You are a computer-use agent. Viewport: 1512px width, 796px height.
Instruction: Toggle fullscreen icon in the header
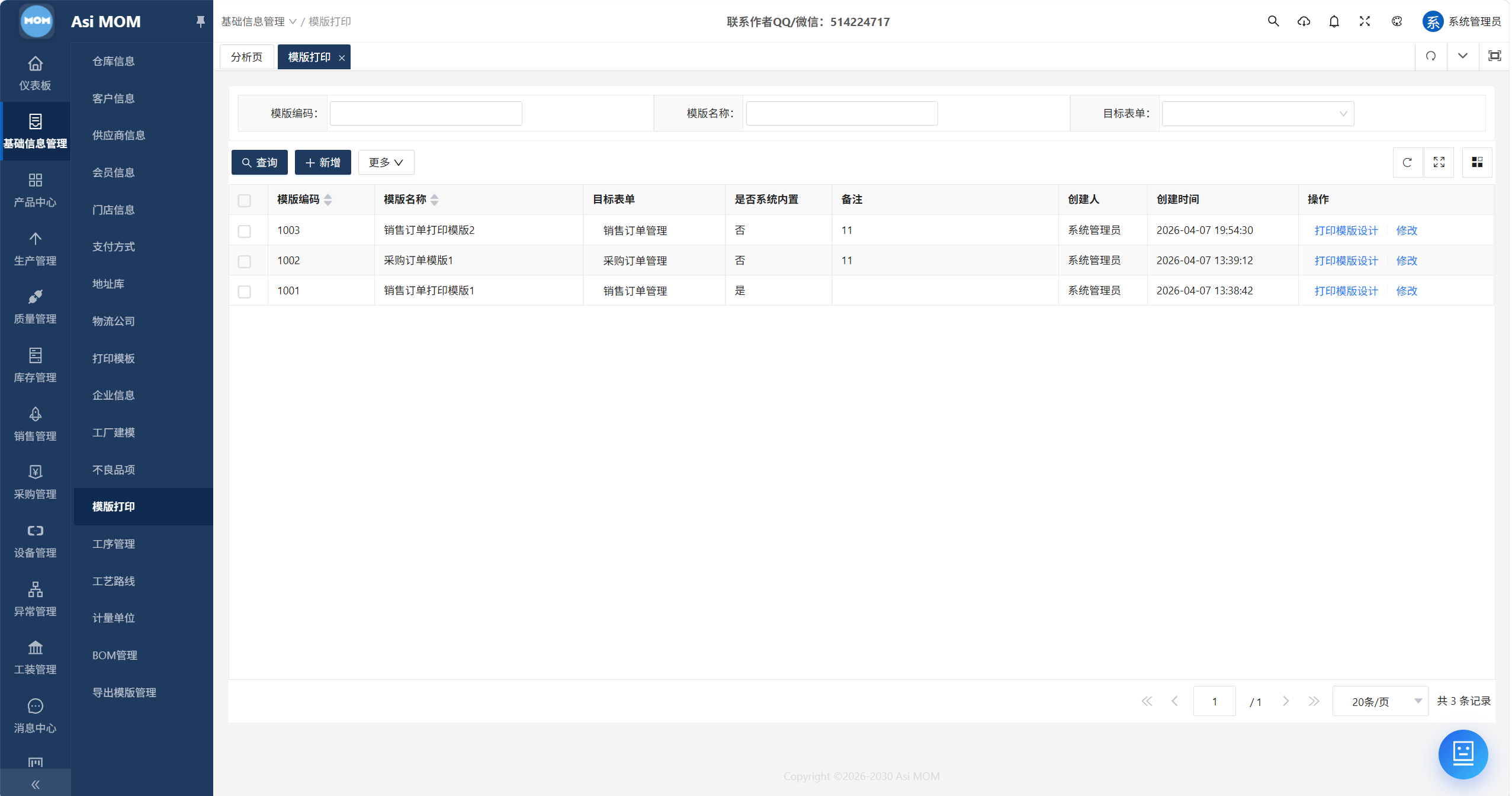point(1365,21)
